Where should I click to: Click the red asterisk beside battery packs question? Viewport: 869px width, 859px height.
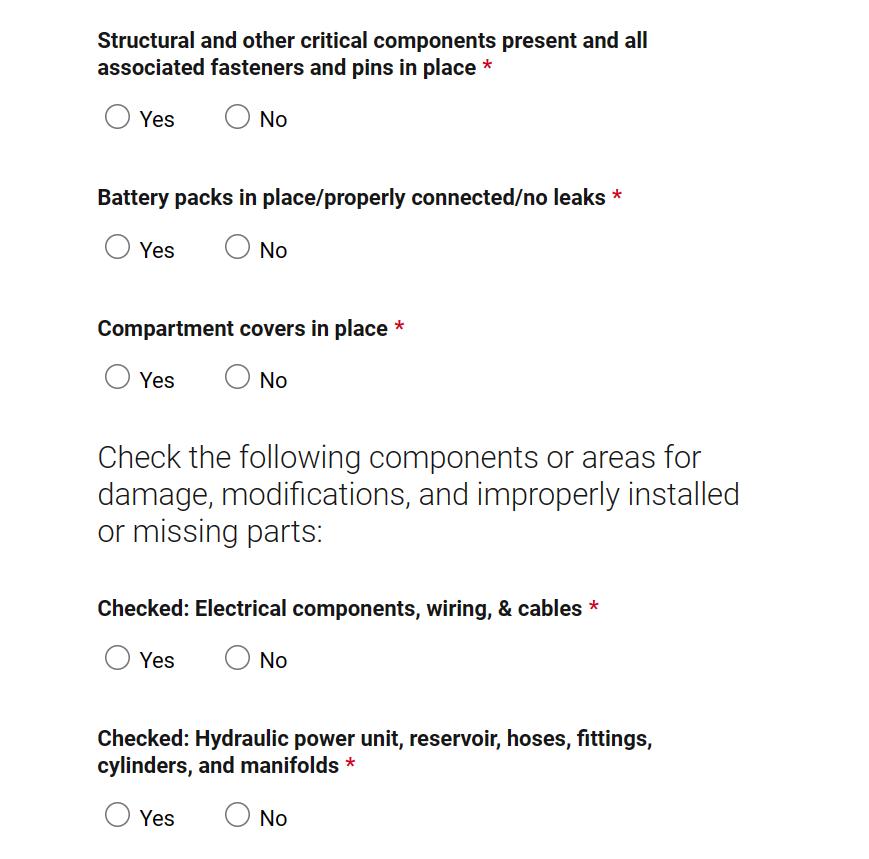click(x=617, y=197)
